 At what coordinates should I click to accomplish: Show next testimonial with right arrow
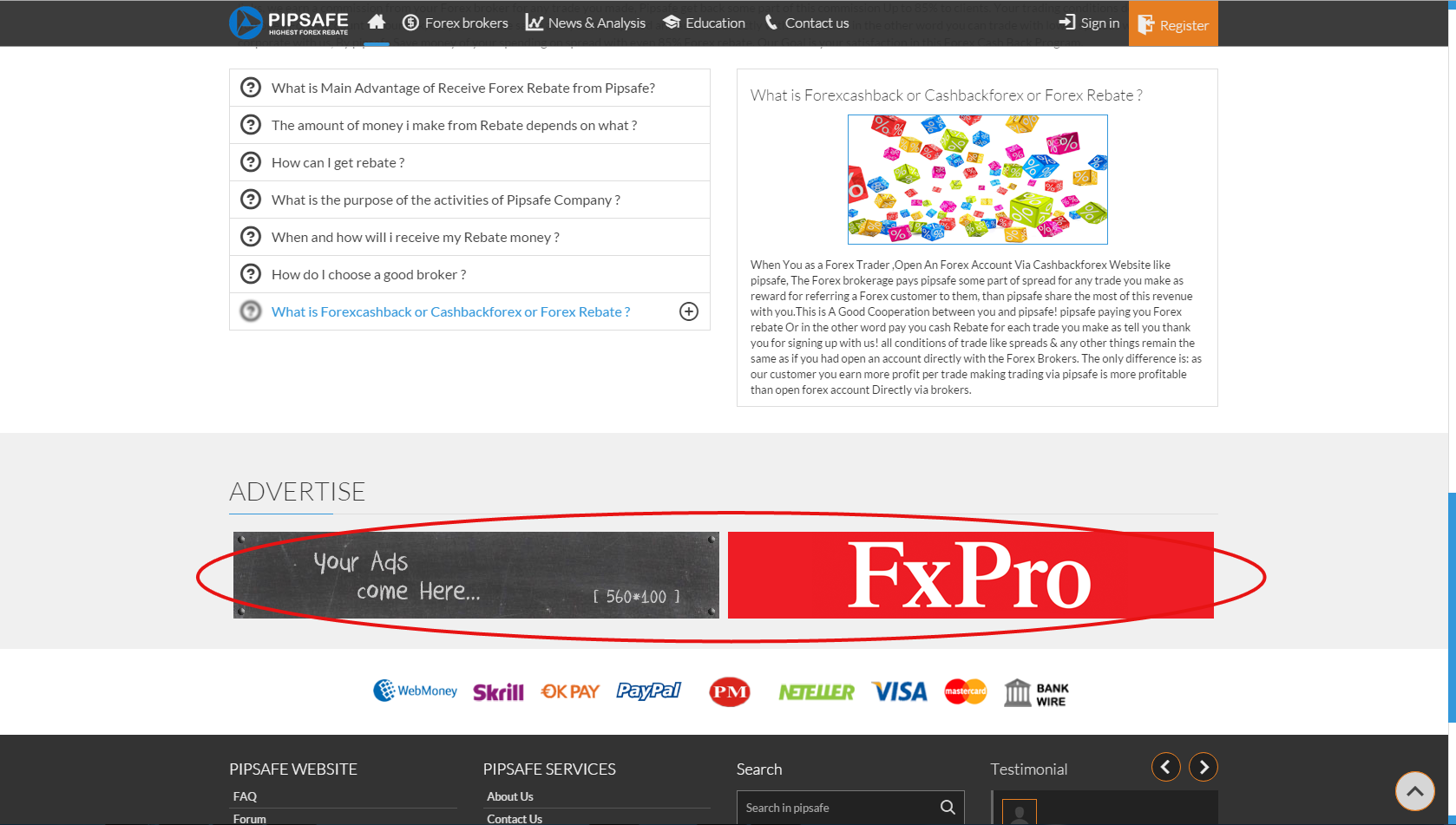coord(1203,767)
